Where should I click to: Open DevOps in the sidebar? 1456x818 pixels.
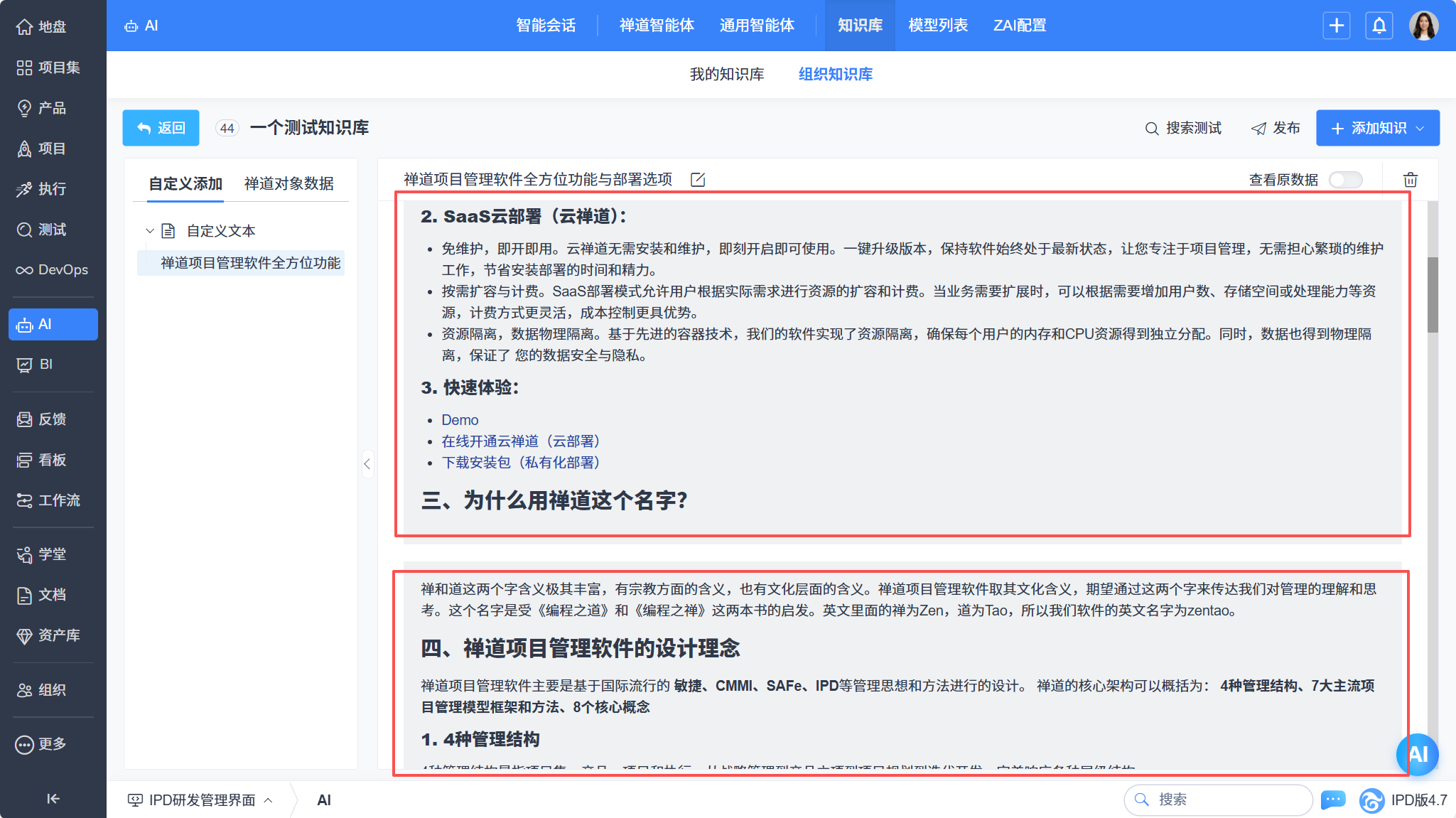coord(53,270)
